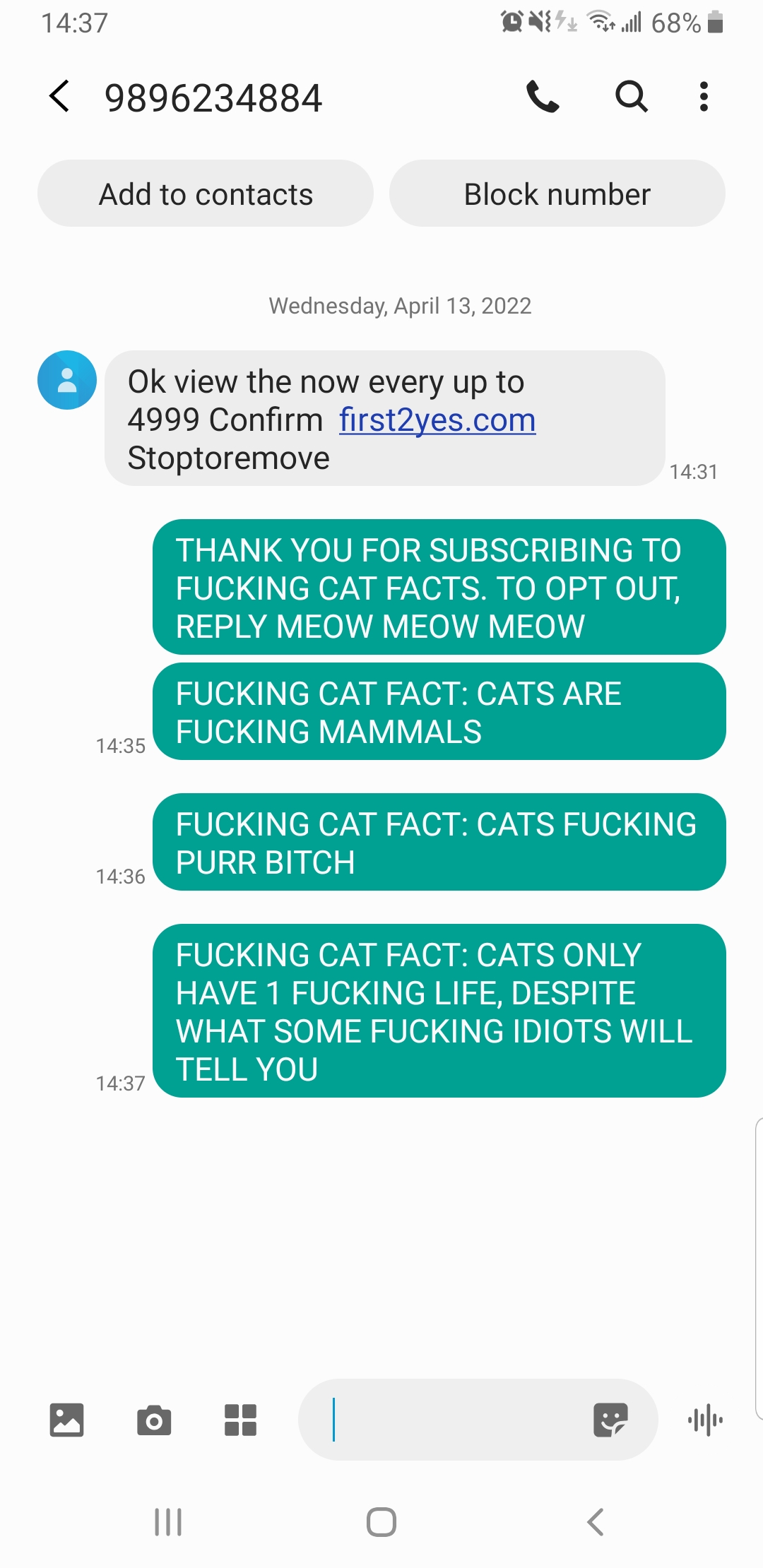Start voice recording with the waveform icon
This screenshot has height=1568, width=763.
[705, 1420]
